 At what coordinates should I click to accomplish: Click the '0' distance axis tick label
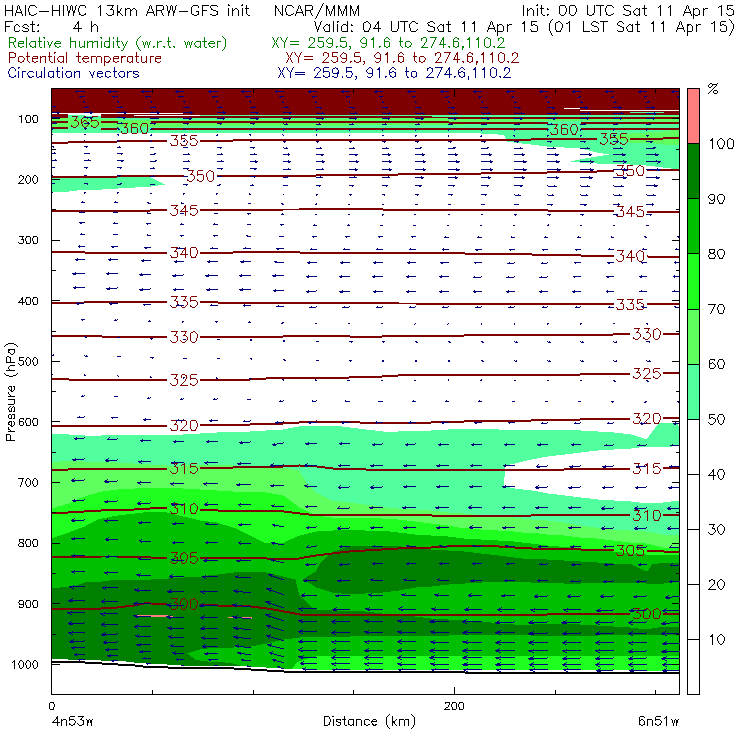click(51, 706)
